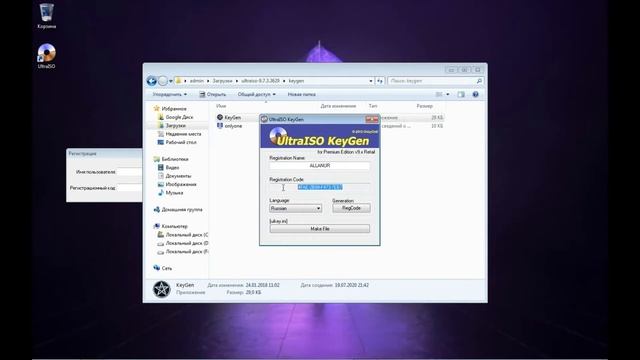The height and width of the screenshot is (360, 640).
Task: Click the registration code field in the Регистрация window
Action: point(129,188)
